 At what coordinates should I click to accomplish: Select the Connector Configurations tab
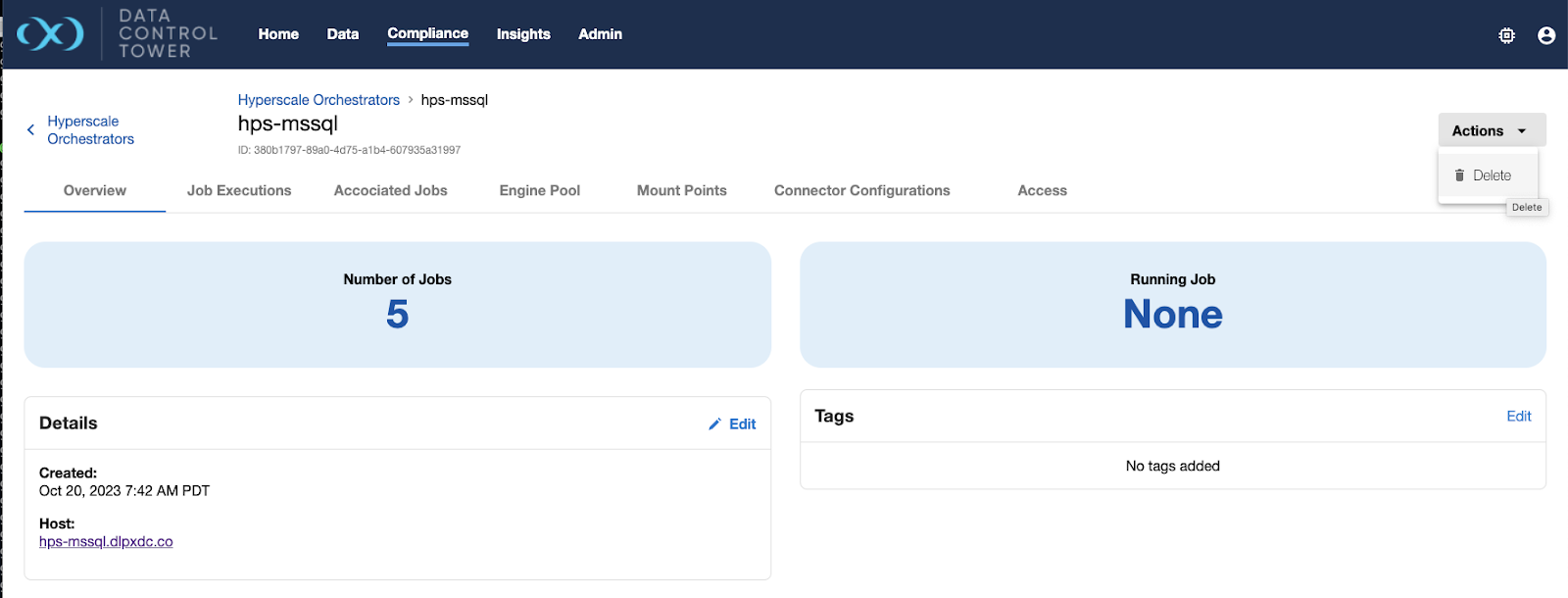(861, 190)
